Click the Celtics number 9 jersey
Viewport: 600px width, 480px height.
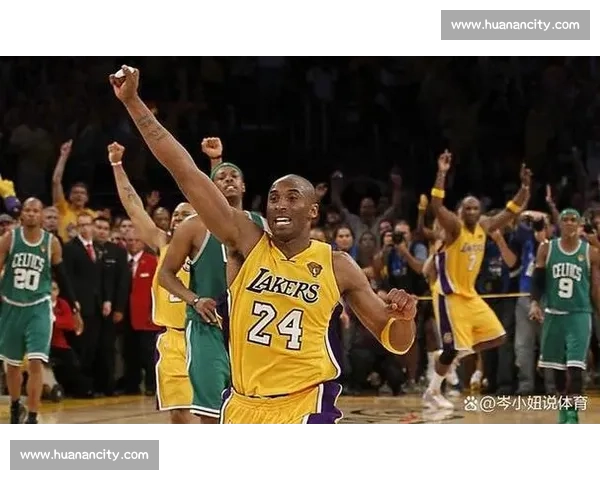566,280
